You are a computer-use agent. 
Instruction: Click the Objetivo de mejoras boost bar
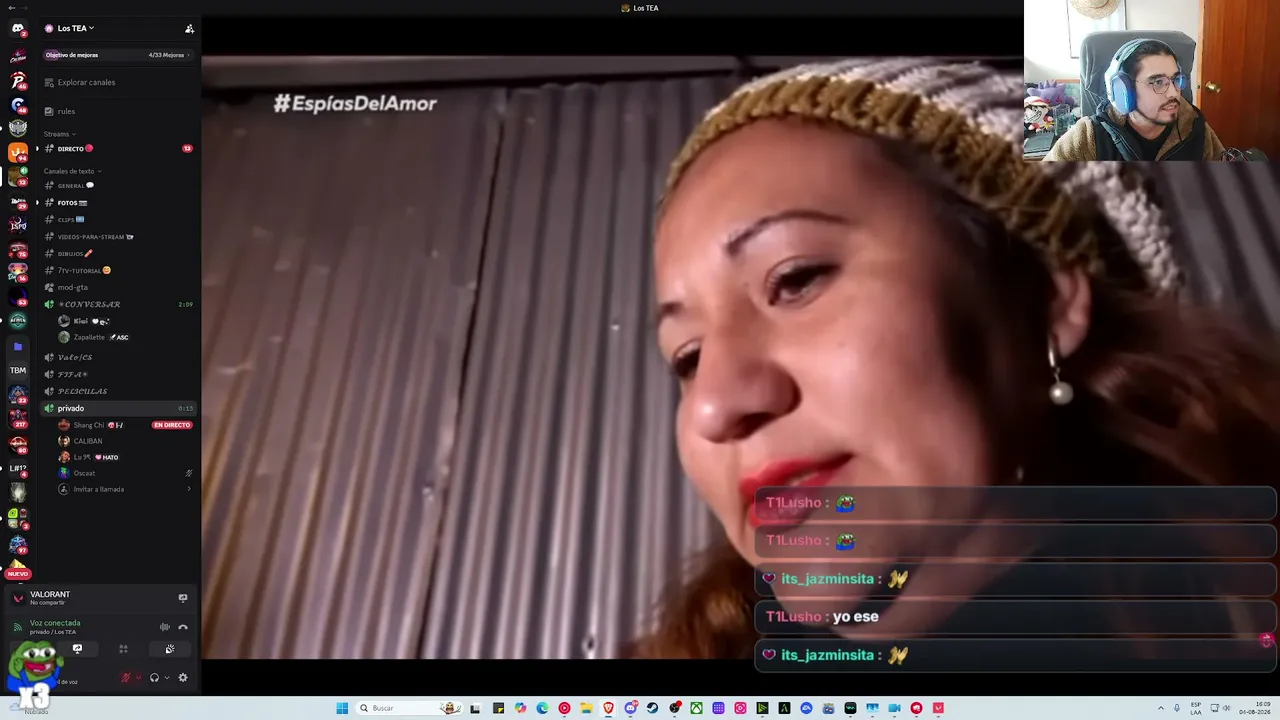(118, 55)
